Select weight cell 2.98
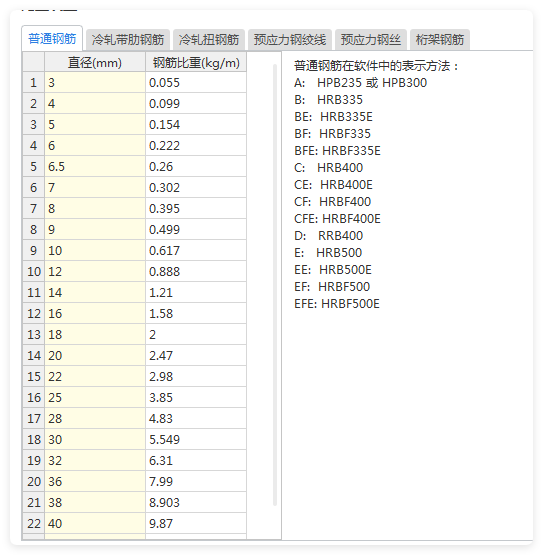 (x=196, y=376)
